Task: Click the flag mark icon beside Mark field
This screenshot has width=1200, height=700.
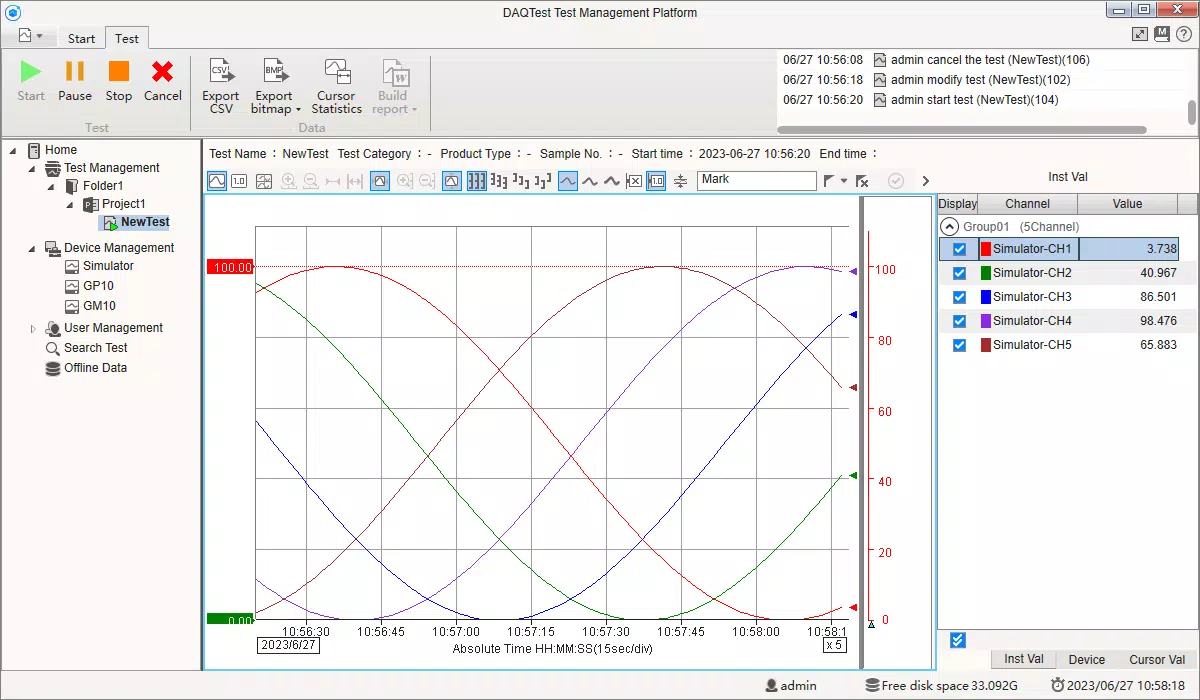Action: [829, 181]
